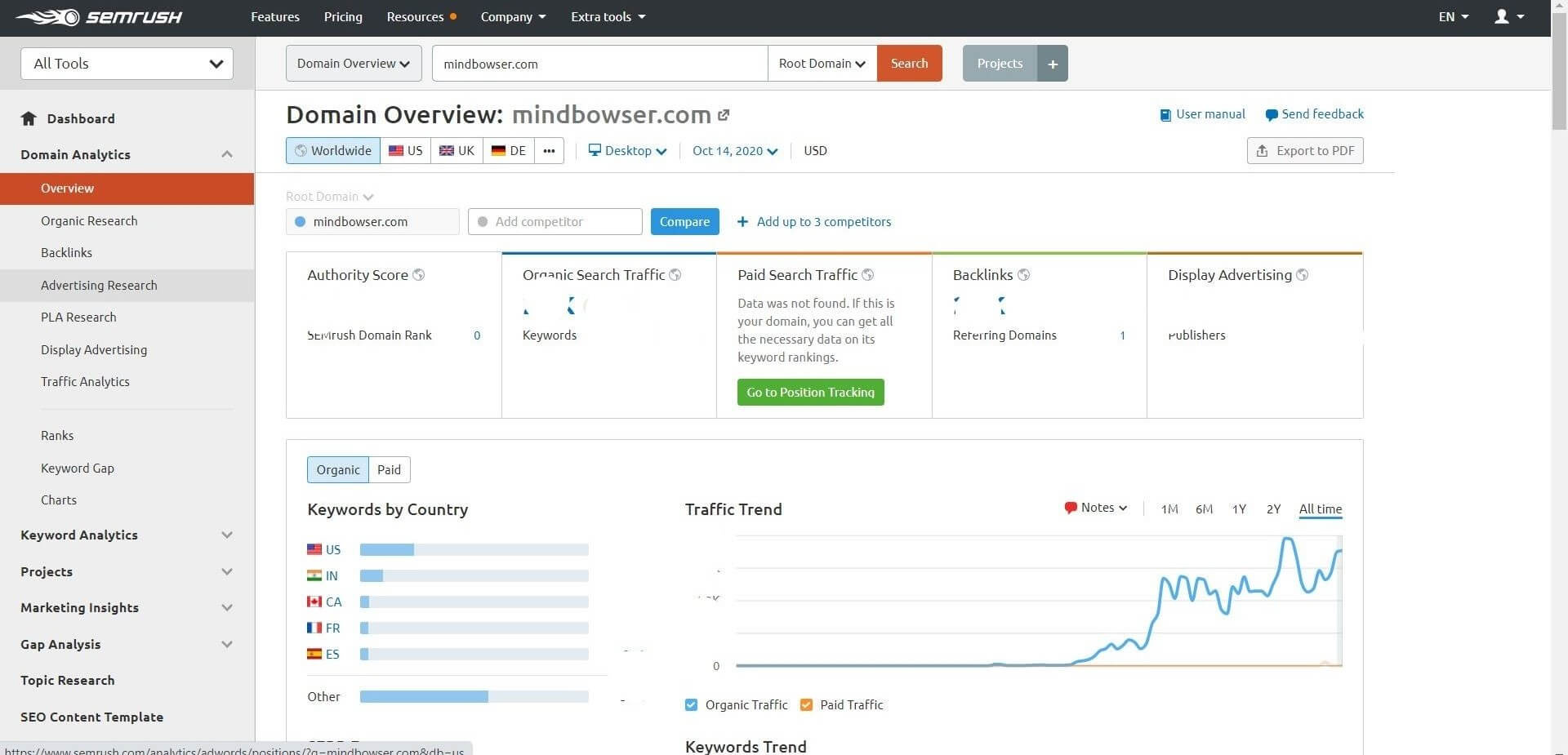This screenshot has height=755, width=1568.
Task: Open the All Tools dropdown
Action: (x=127, y=64)
